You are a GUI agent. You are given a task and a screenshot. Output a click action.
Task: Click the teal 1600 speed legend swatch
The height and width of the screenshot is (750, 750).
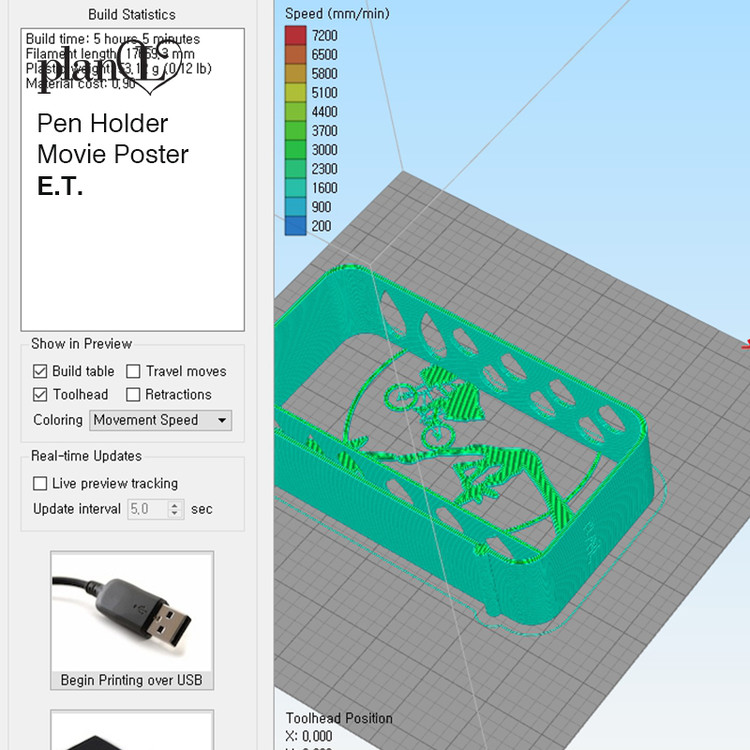[x=295, y=188]
